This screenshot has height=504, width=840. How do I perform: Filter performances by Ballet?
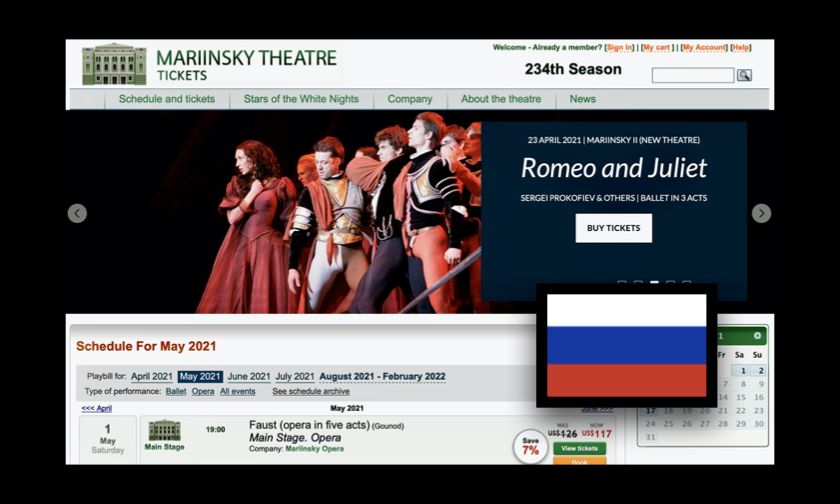tap(176, 392)
